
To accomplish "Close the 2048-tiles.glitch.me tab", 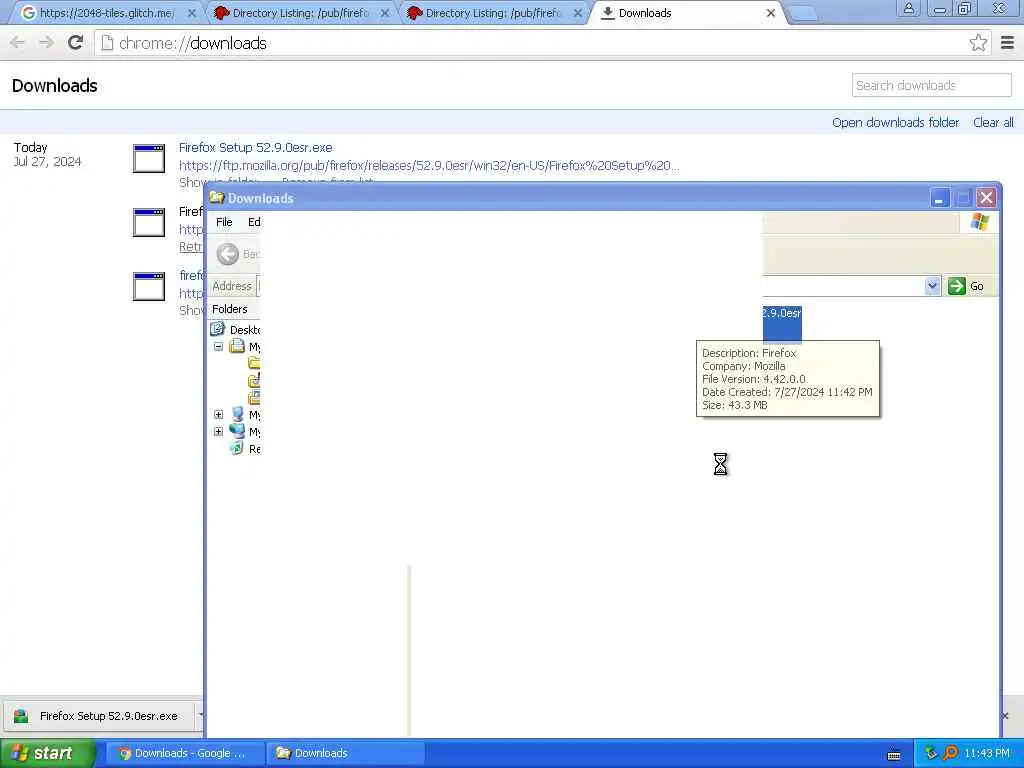I will click(x=191, y=13).
